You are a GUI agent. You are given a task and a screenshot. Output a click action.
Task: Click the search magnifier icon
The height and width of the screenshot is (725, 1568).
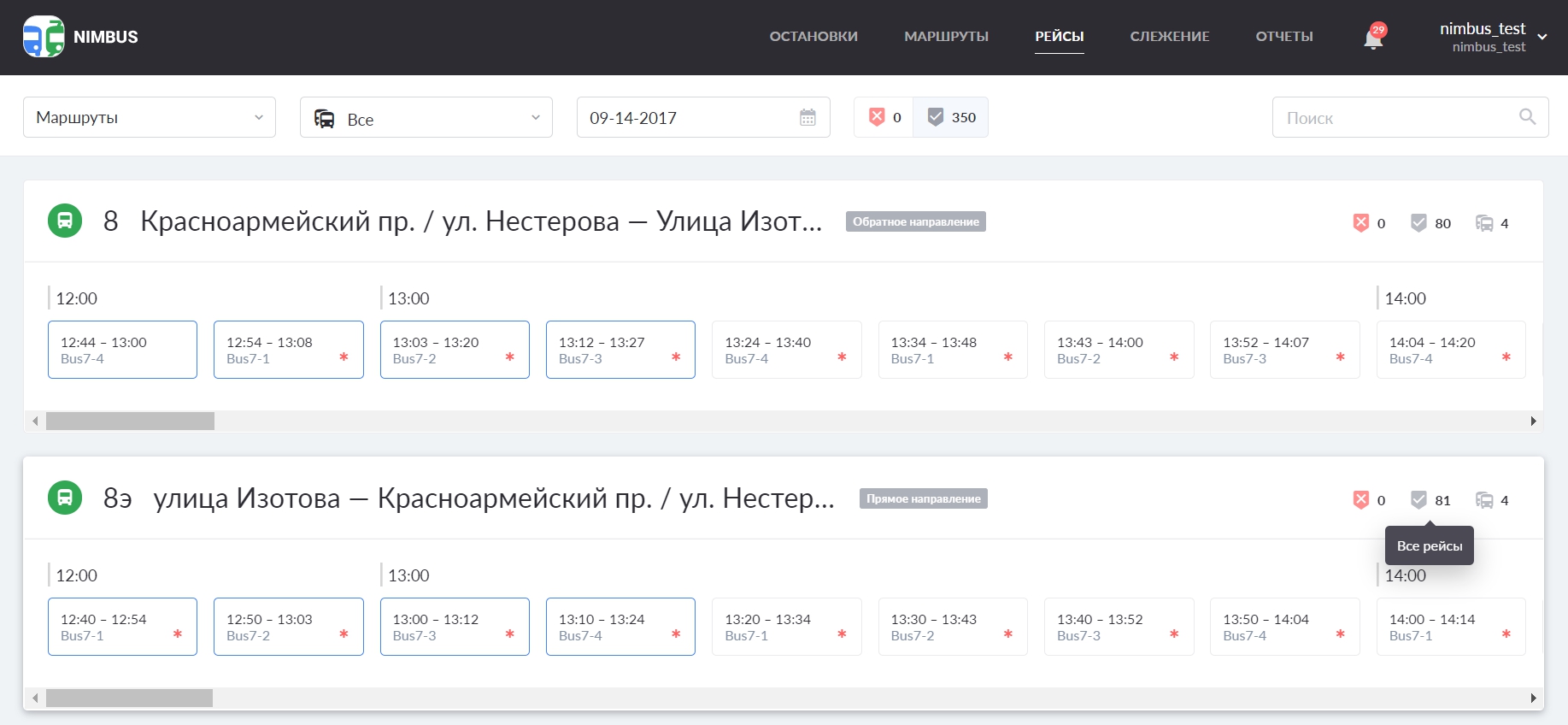1527,117
